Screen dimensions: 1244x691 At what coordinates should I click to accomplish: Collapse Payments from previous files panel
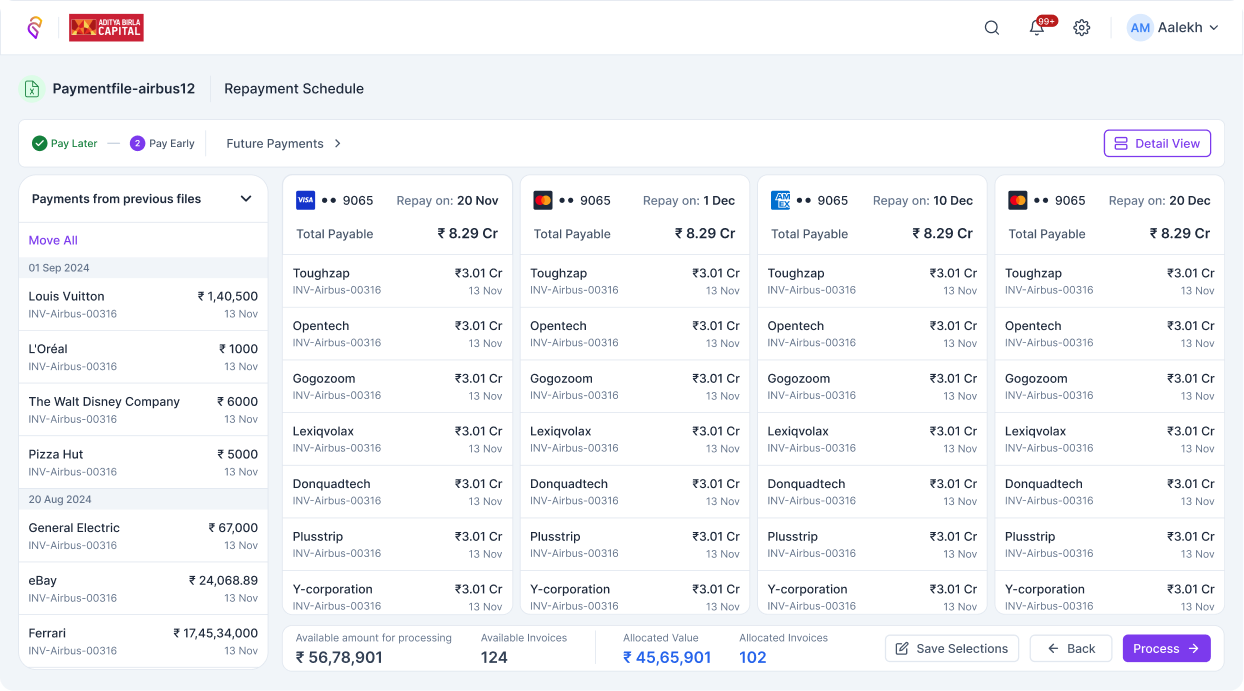coord(246,199)
